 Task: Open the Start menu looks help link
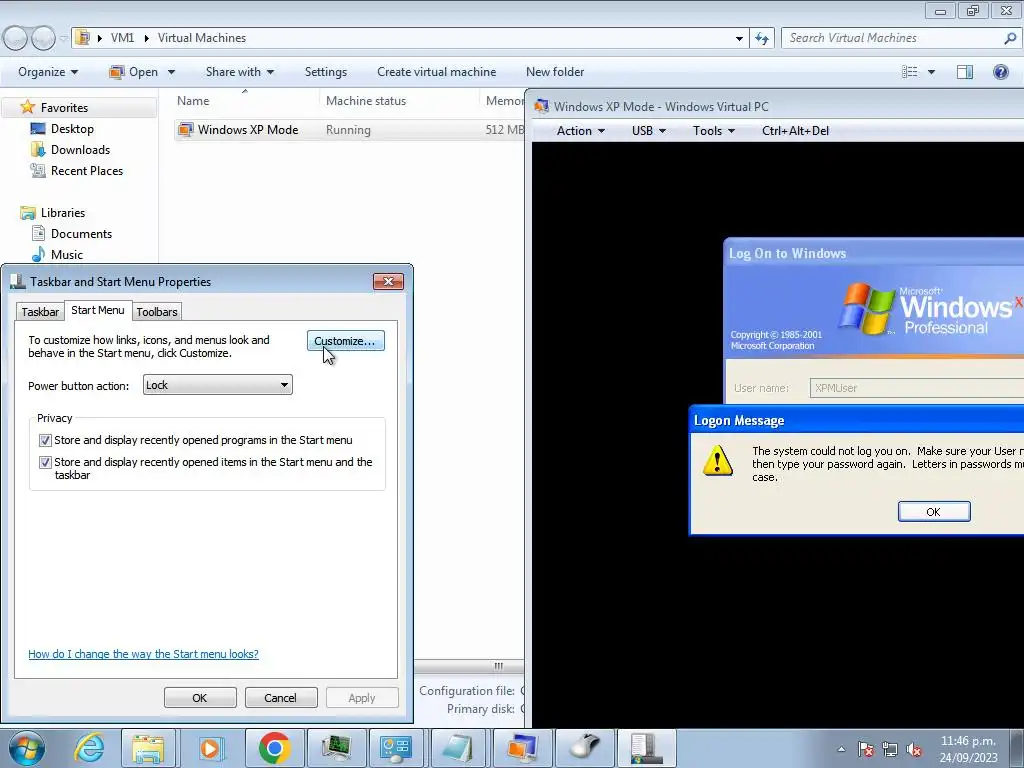click(143, 654)
